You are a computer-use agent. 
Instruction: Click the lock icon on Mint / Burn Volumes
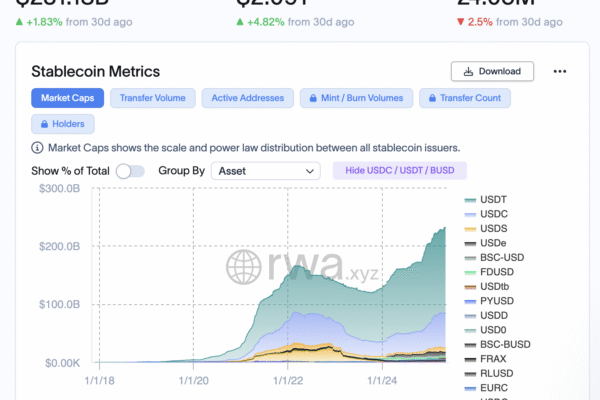click(313, 98)
